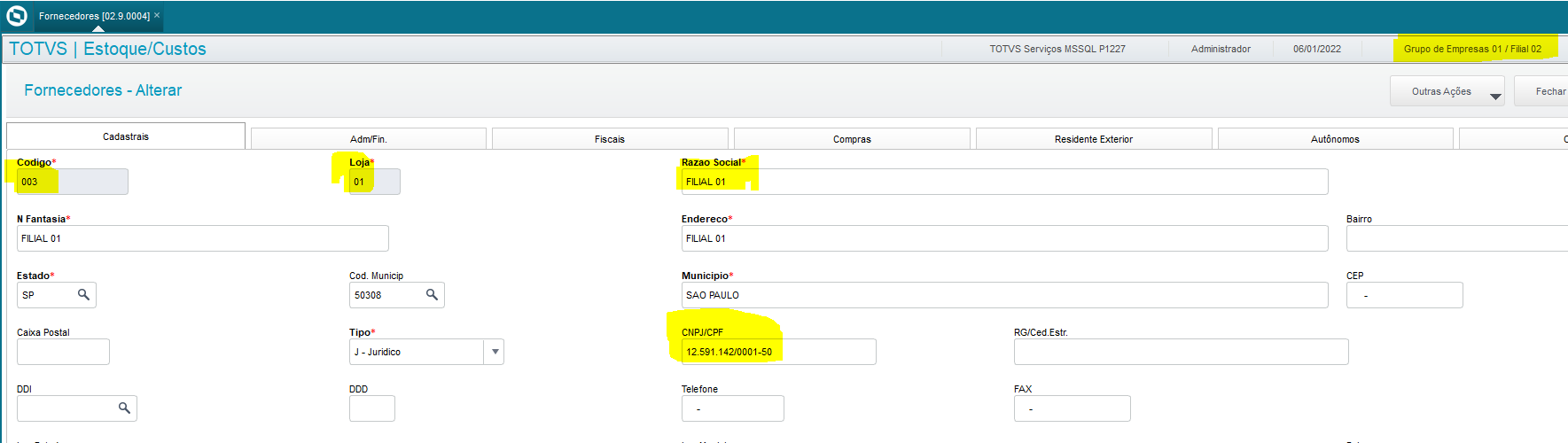
Task: Click the Loja field with 01
Action: (x=375, y=182)
